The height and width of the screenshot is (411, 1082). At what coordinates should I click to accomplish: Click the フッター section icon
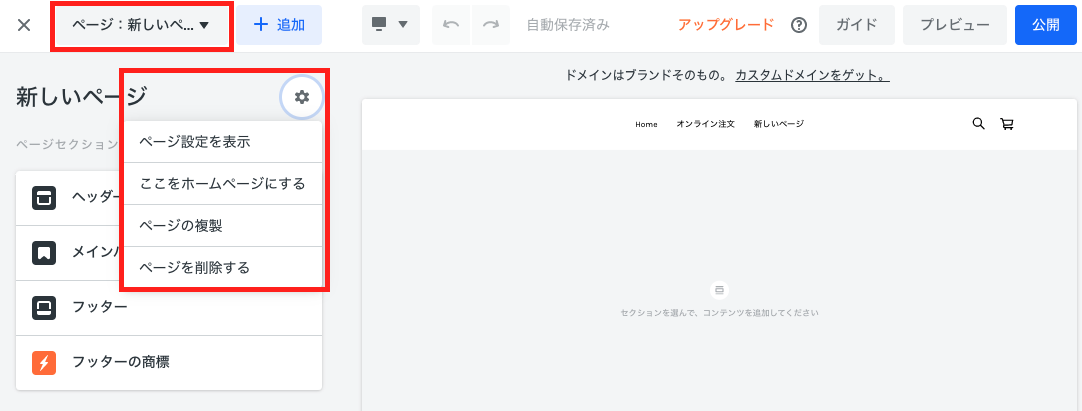43,308
